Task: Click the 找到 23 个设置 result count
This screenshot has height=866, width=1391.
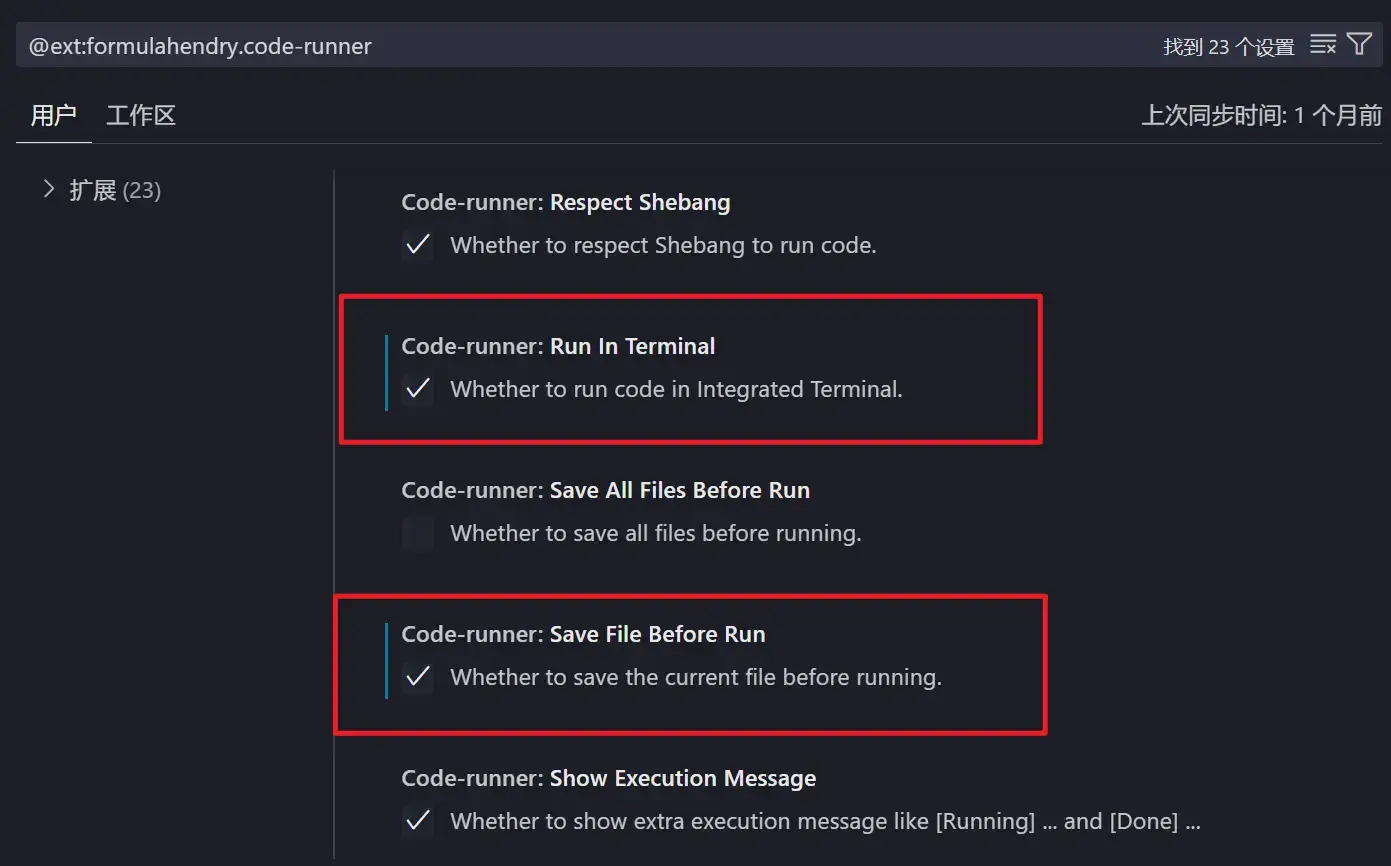Action: tap(1229, 47)
